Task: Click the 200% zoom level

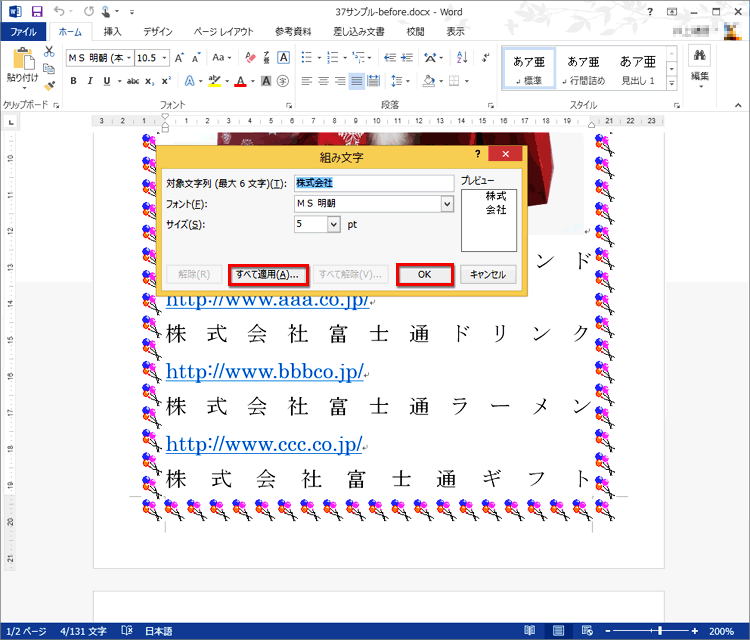Action: (721, 631)
